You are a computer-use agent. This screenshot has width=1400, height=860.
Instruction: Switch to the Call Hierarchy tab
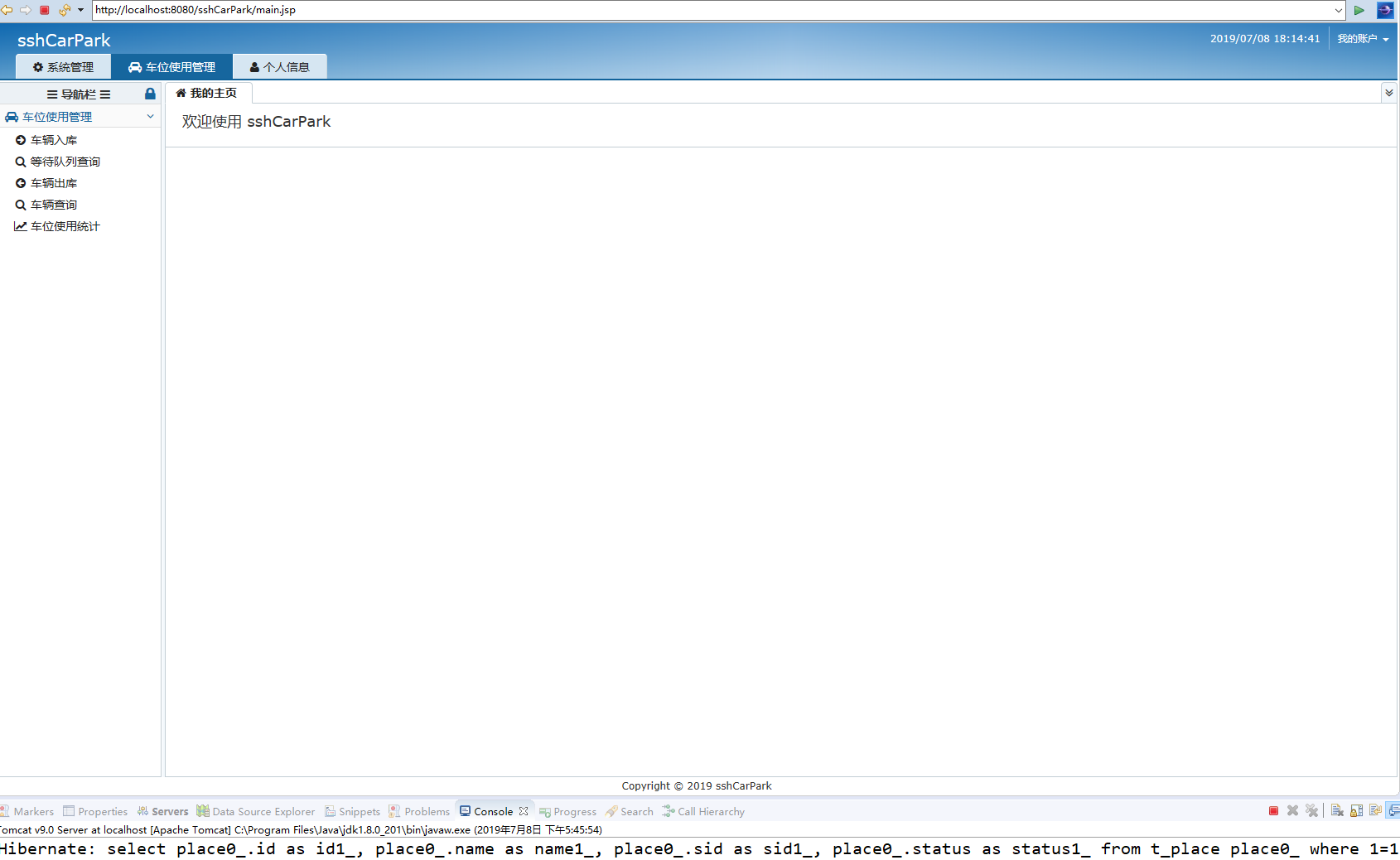703,812
